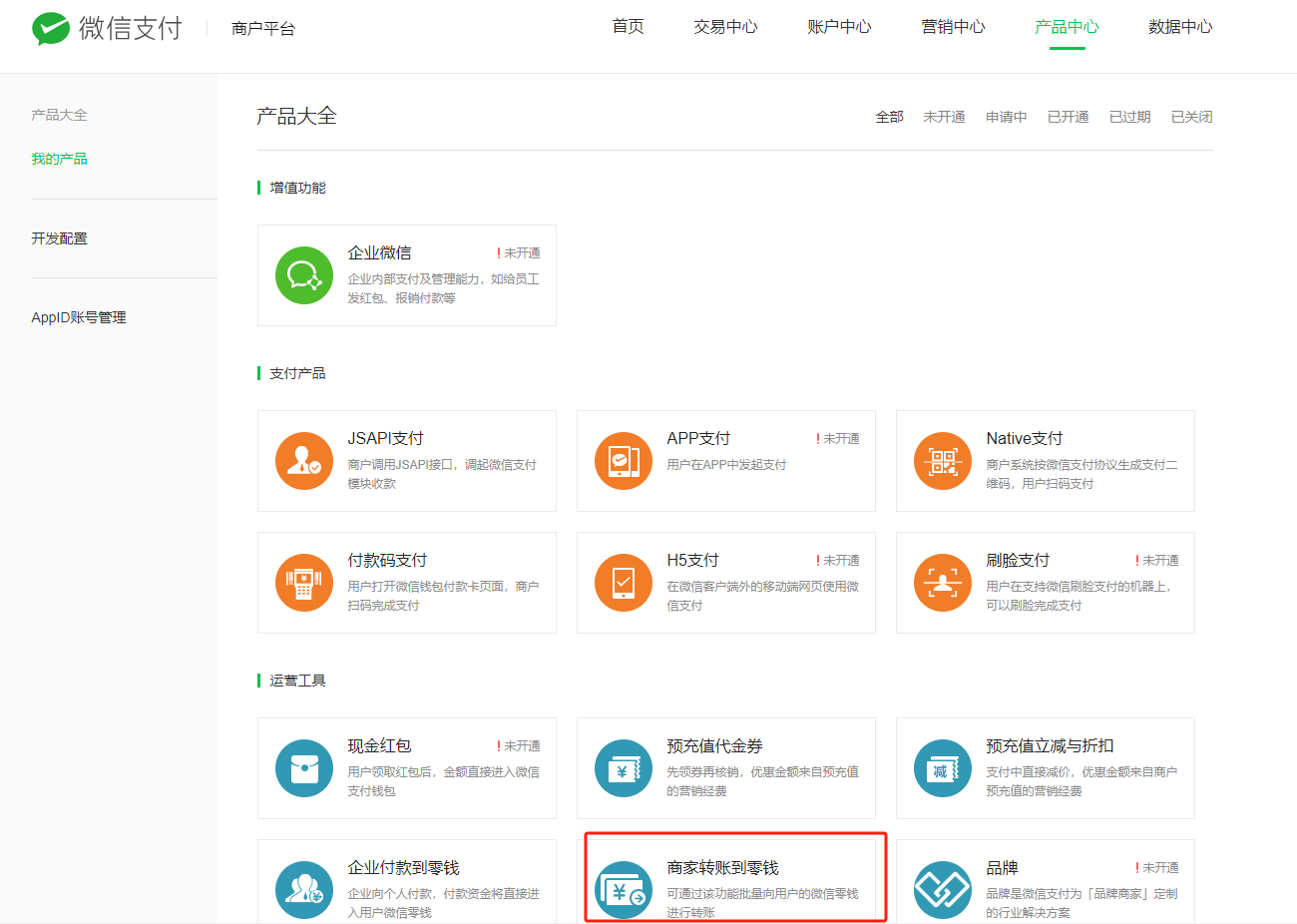1297x924 pixels.
Task: Click the 刷脸支付 face payment icon
Action: pyautogui.click(x=942, y=583)
